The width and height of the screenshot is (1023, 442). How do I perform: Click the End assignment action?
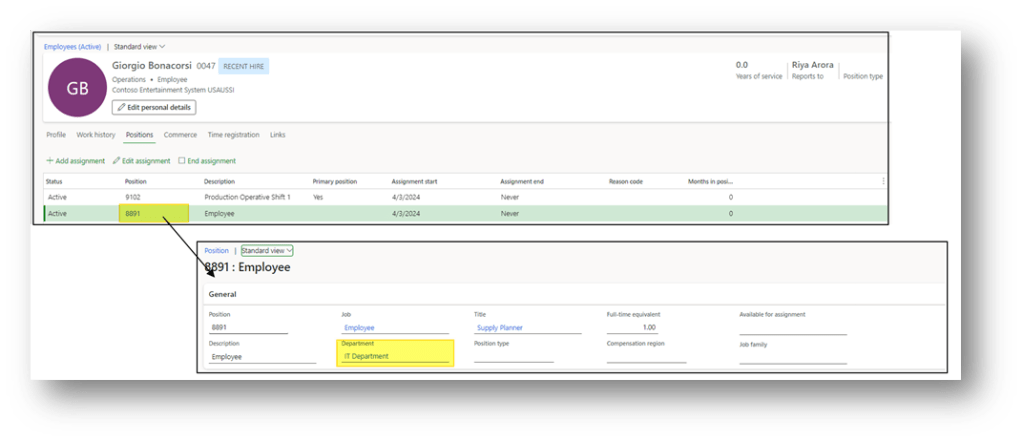coord(207,160)
